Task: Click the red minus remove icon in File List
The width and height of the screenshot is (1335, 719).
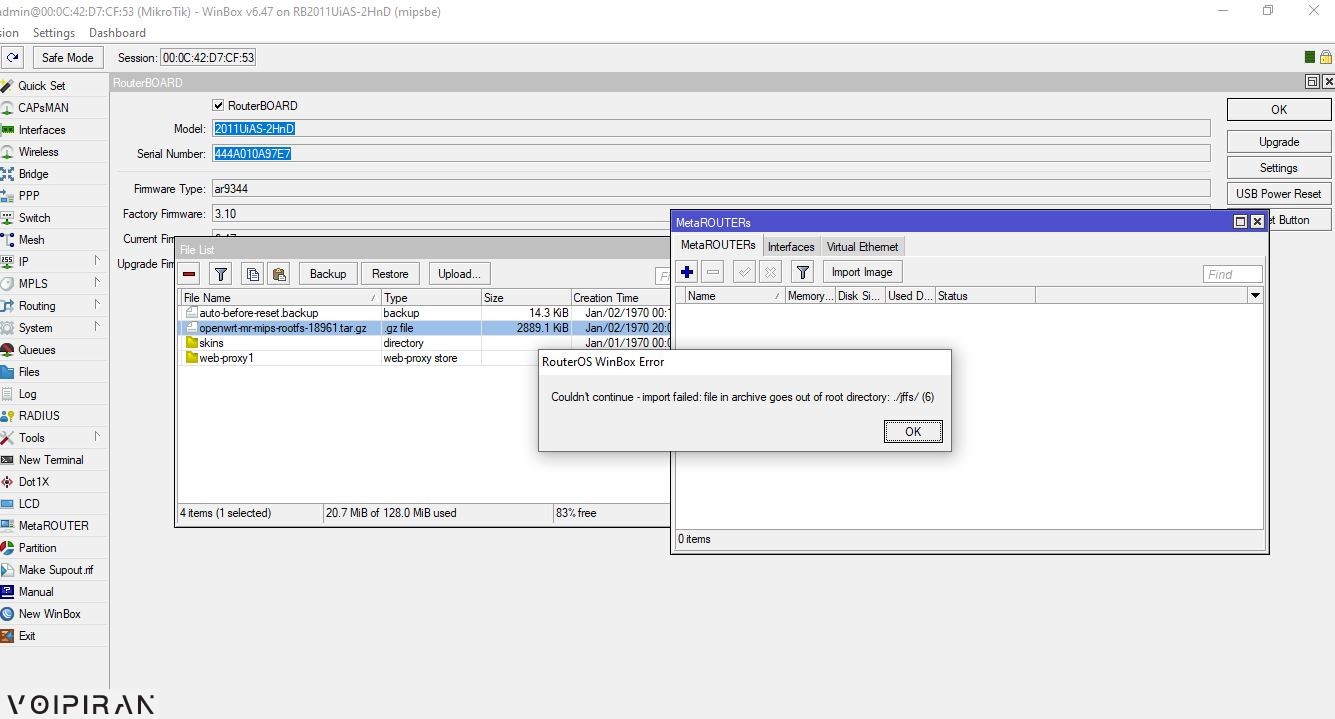Action: [x=190, y=274]
